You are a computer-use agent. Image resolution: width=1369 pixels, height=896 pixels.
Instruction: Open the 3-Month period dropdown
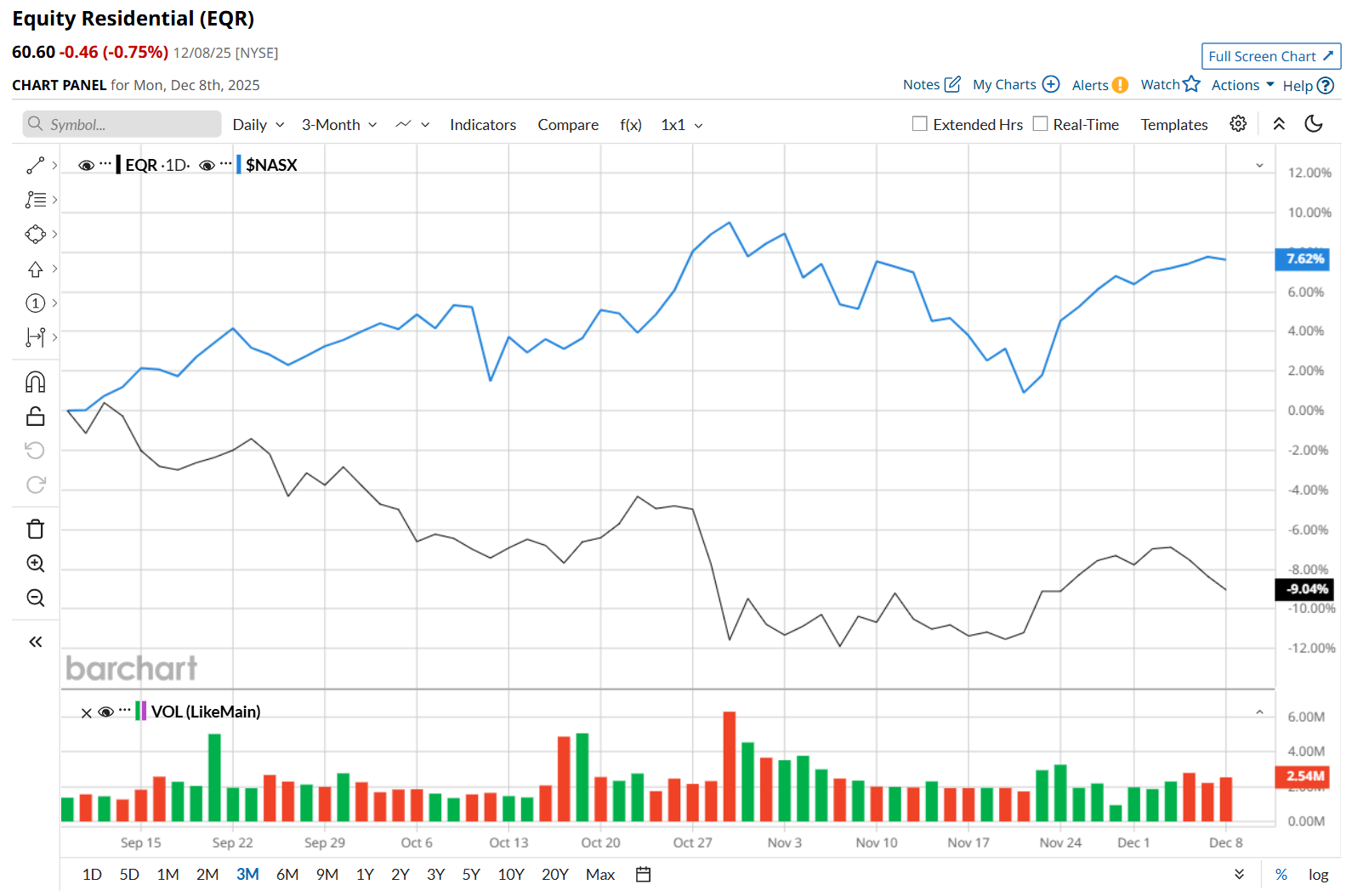[339, 125]
